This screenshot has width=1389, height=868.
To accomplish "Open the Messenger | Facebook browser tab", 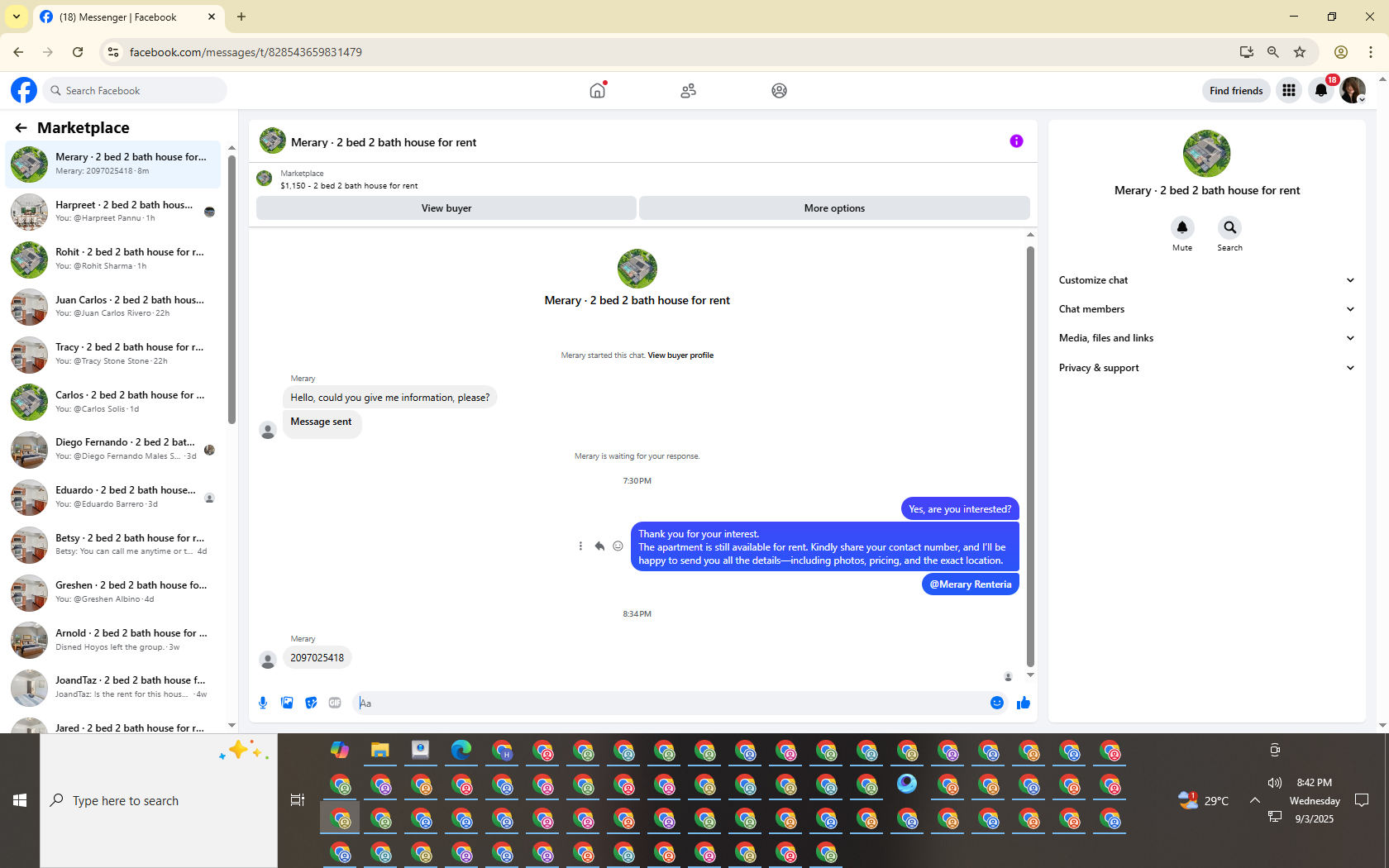I will click(x=128, y=17).
